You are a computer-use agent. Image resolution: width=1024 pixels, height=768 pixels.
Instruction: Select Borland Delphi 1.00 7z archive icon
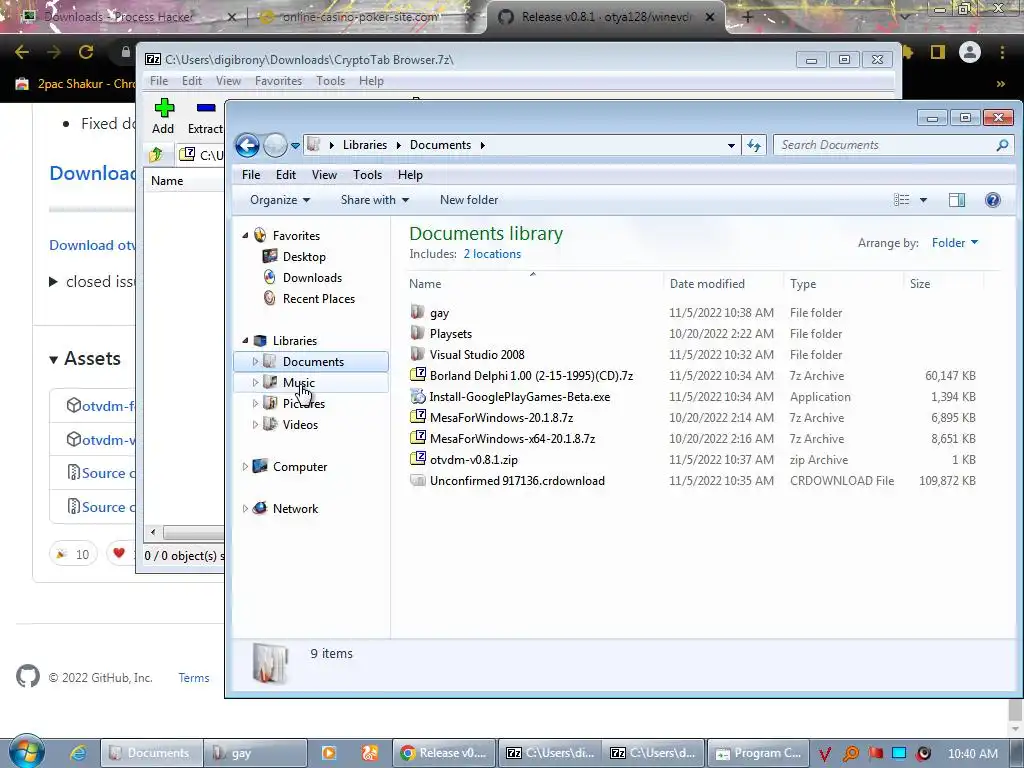pos(417,375)
